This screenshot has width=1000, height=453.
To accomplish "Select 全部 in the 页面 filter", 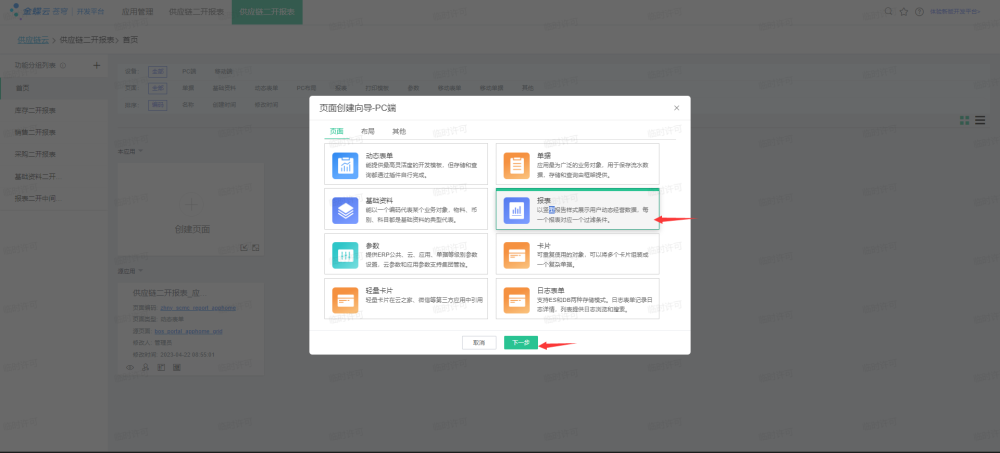I will 158,88.
